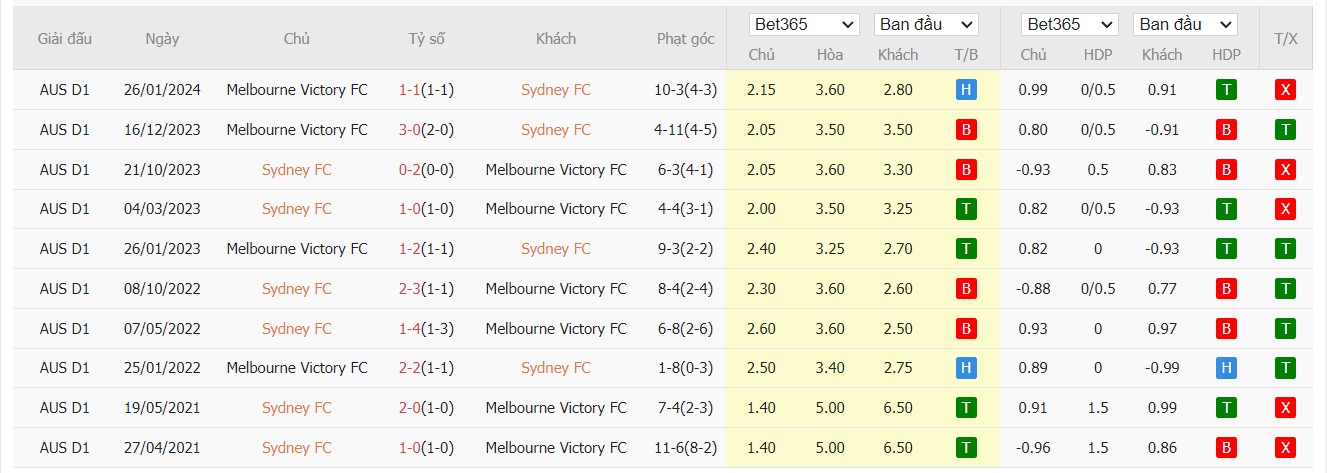Open the 3-0 score link for 16/12/2023
The height and width of the screenshot is (473, 1327).
(409, 130)
